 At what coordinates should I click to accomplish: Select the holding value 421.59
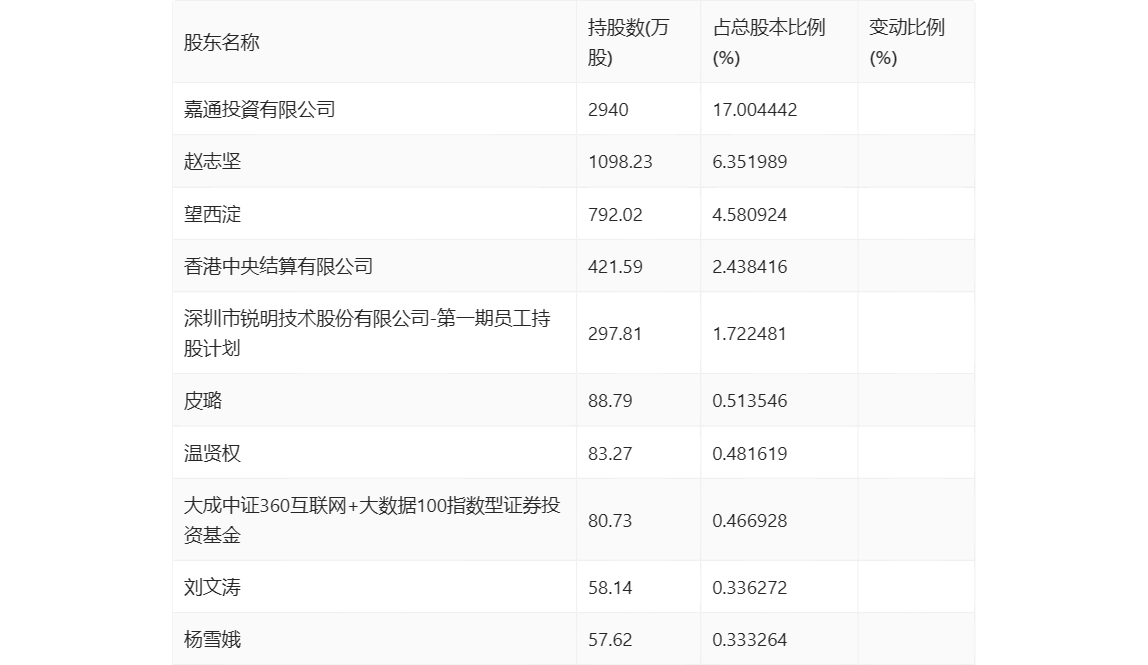(x=615, y=267)
